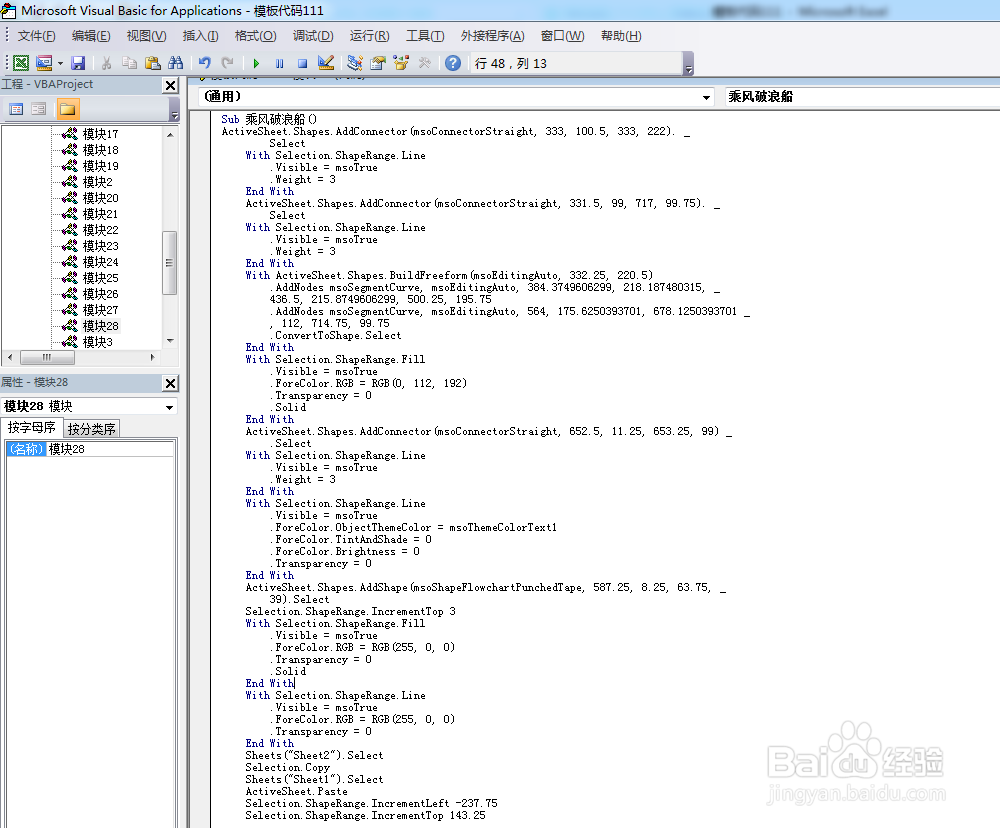Click the blue Help question mark icon
1000x828 pixels.
click(x=453, y=63)
